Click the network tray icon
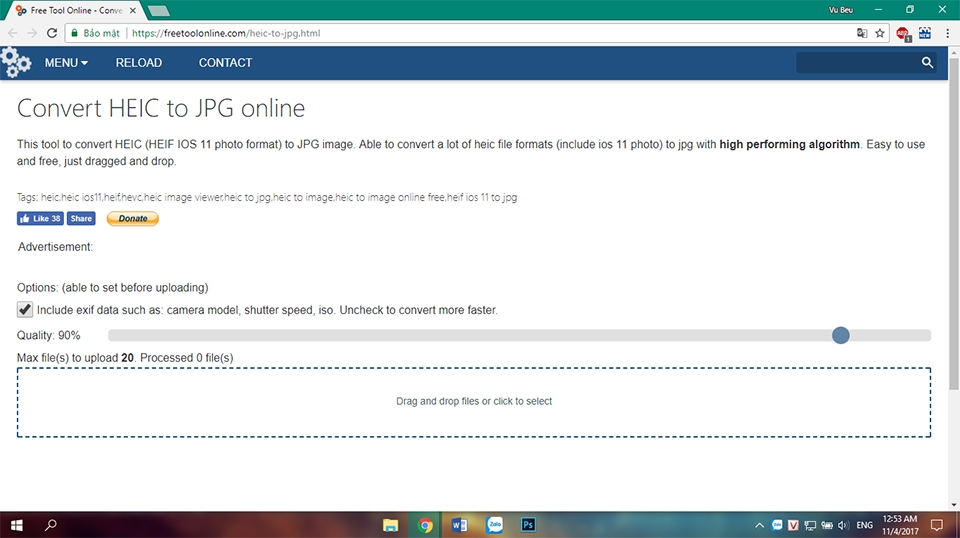 click(810, 525)
